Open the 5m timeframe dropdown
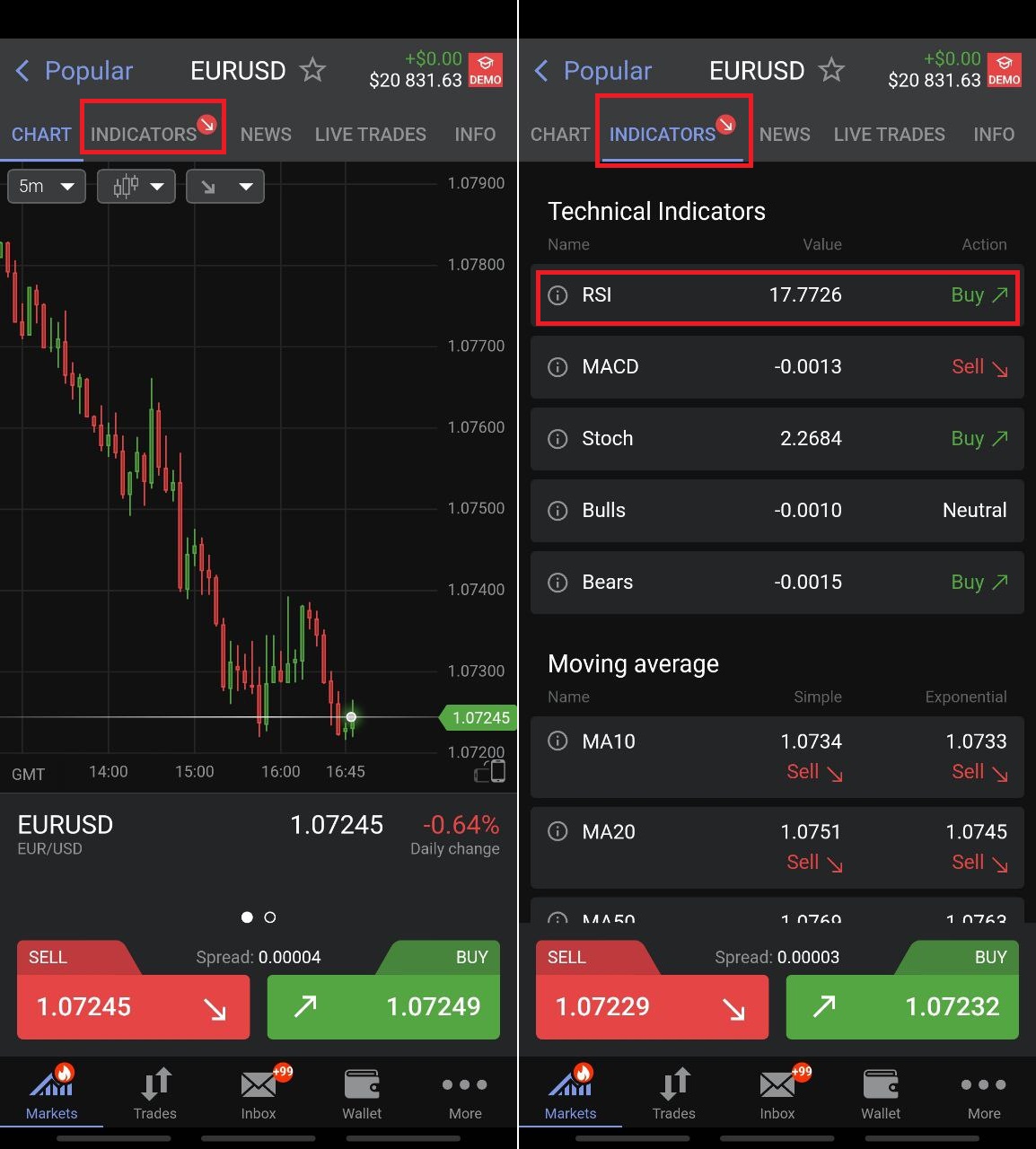 pyautogui.click(x=46, y=186)
